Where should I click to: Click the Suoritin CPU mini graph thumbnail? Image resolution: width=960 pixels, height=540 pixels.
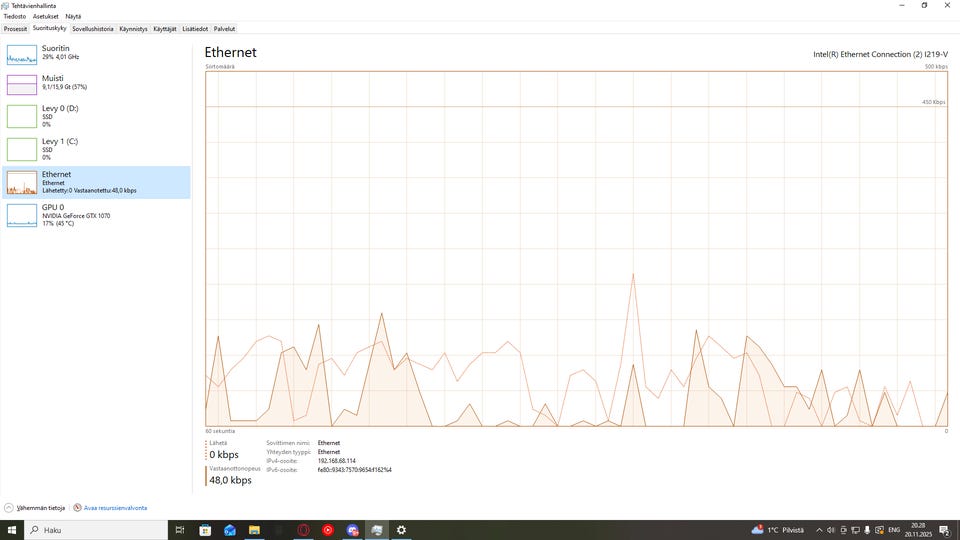pos(22,54)
